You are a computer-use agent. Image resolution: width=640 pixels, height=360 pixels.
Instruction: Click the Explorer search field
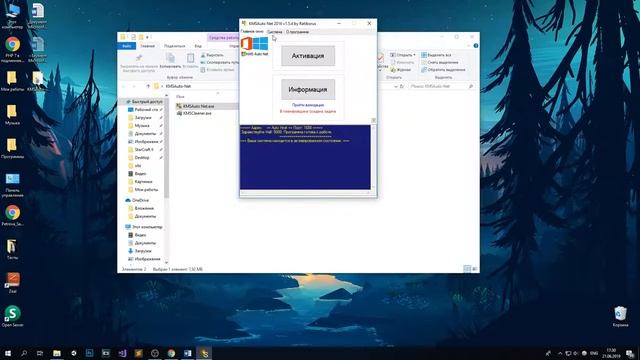coord(441,87)
